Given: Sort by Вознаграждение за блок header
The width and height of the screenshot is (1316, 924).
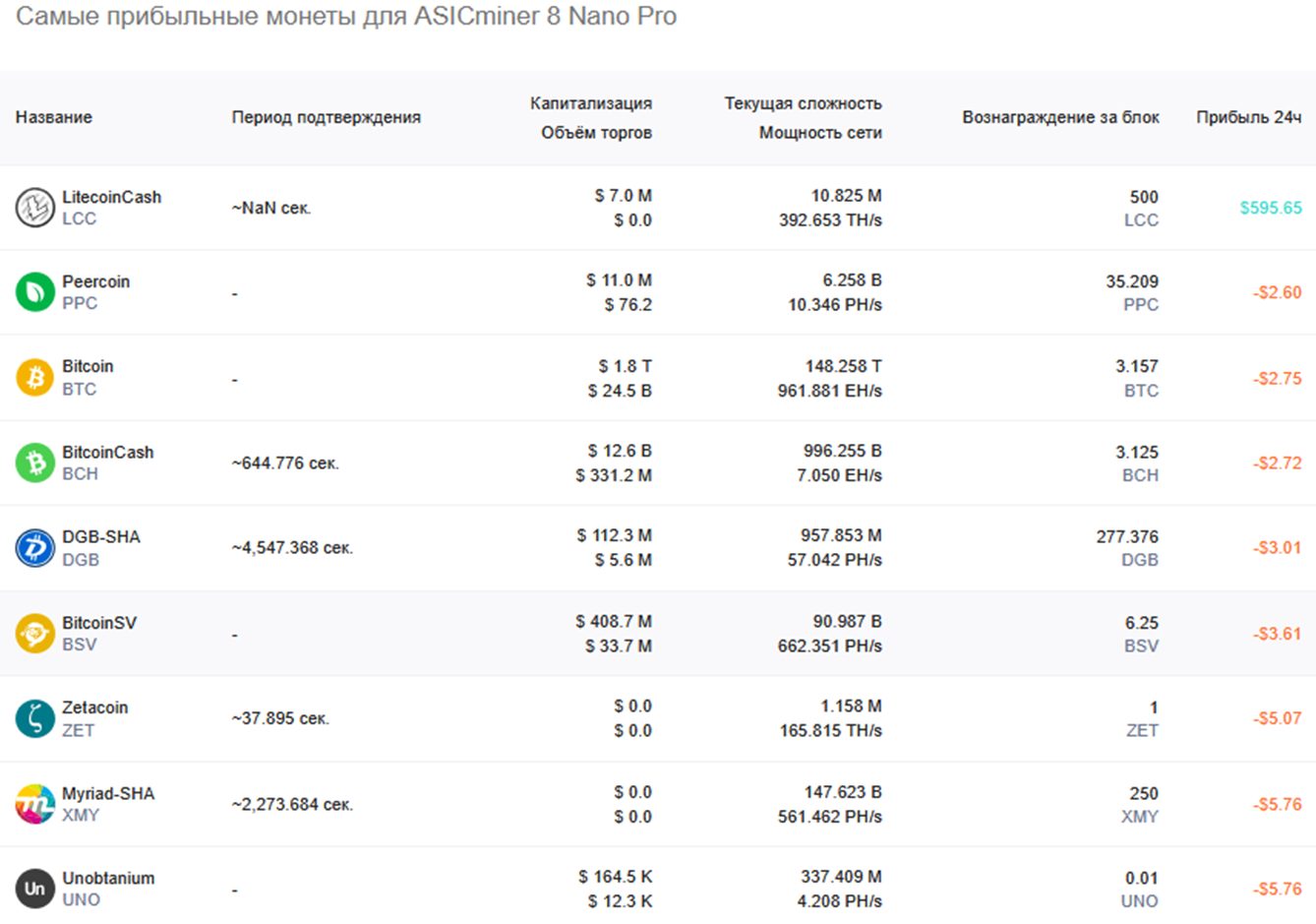Looking at the screenshot, I should (x=1060, y=117).
